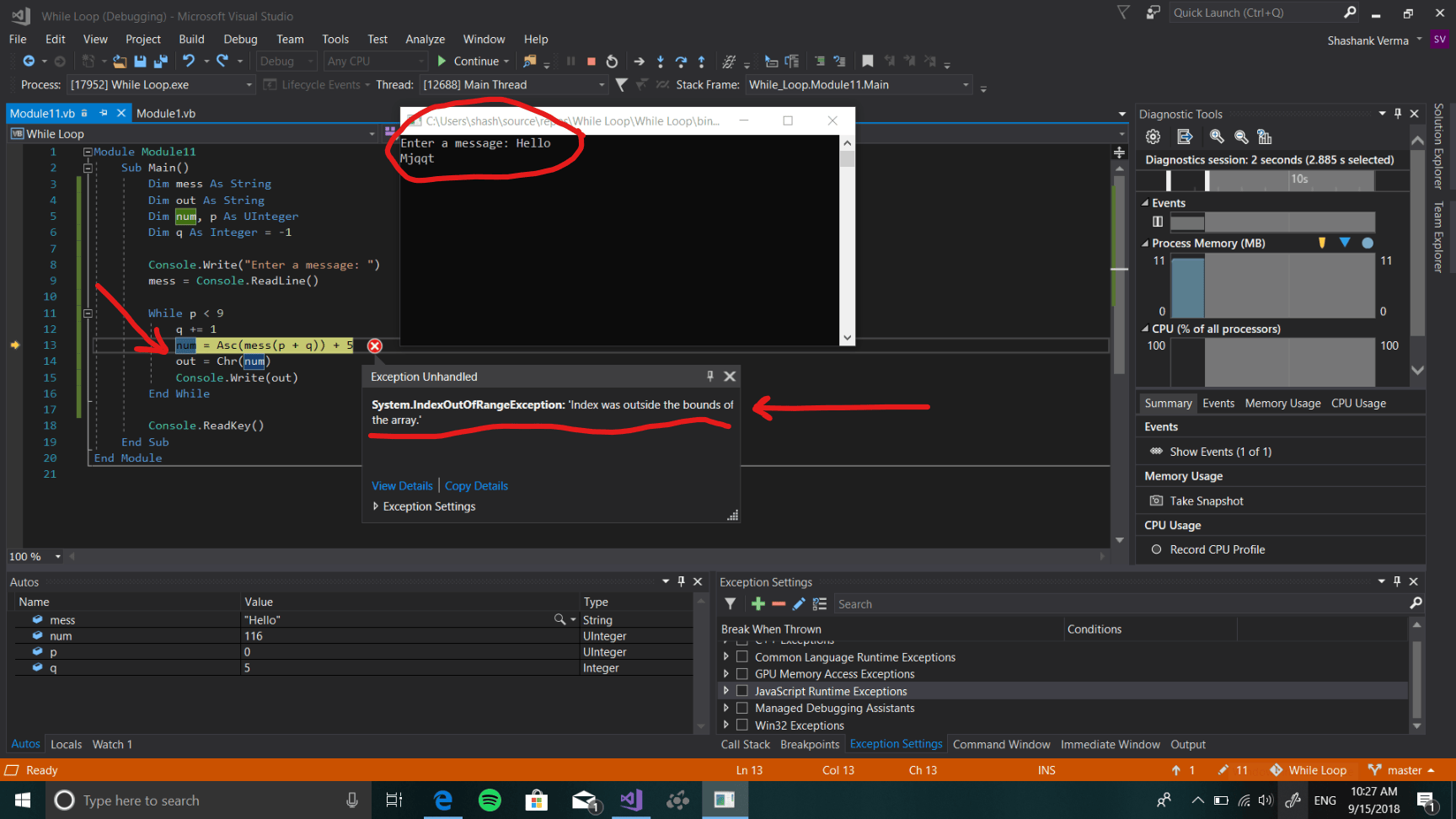Stop debugging with the red square

coord(591,62)
